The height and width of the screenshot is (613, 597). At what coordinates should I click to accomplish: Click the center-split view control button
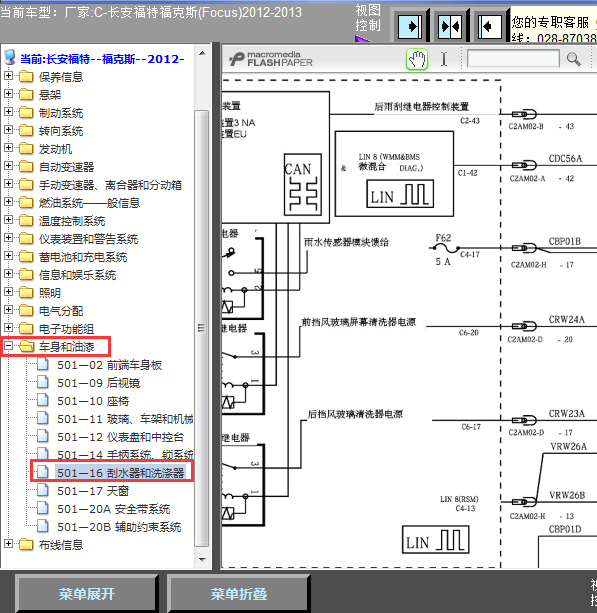tap(450, 27)
